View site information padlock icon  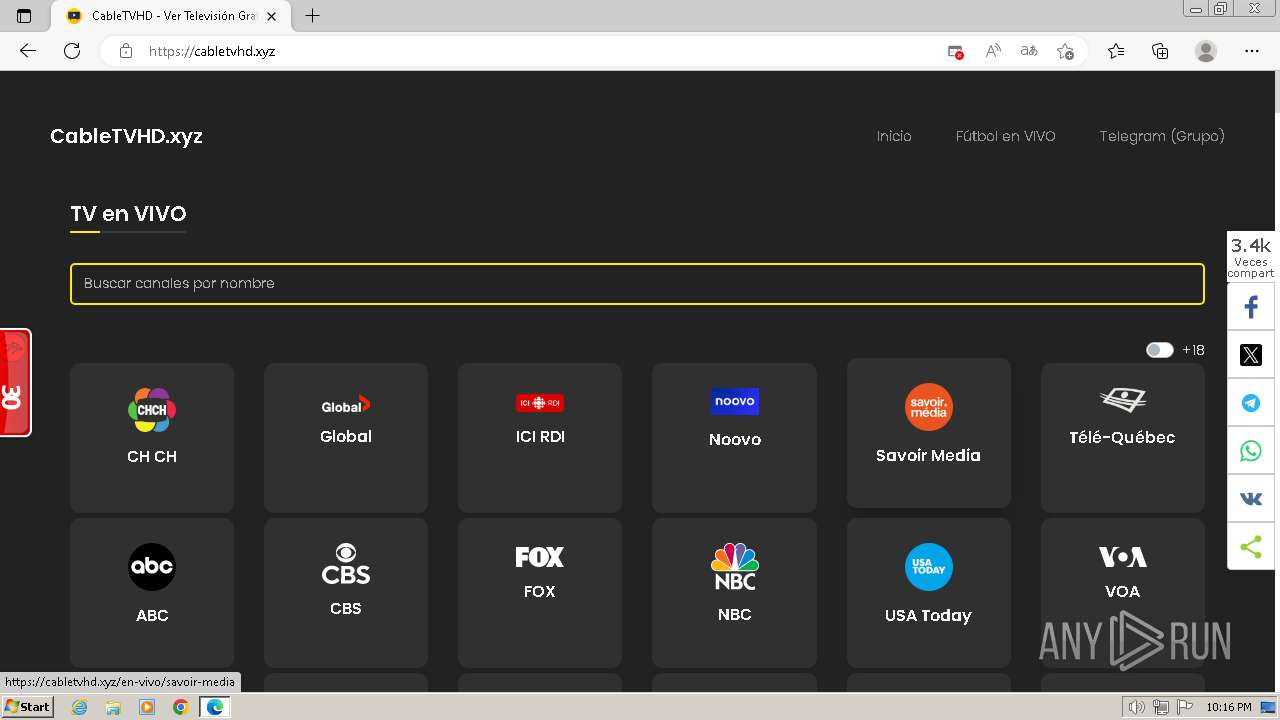125,51
